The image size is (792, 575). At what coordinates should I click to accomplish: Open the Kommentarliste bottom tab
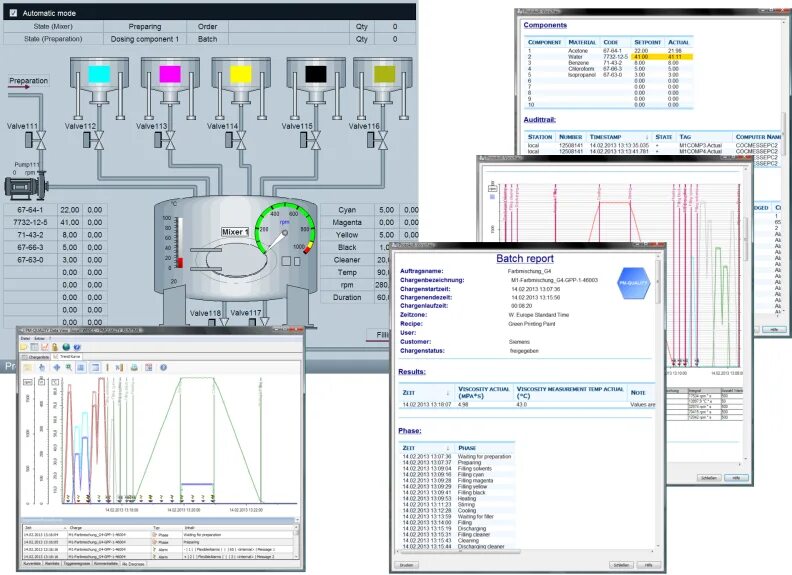tap(106, 563)
